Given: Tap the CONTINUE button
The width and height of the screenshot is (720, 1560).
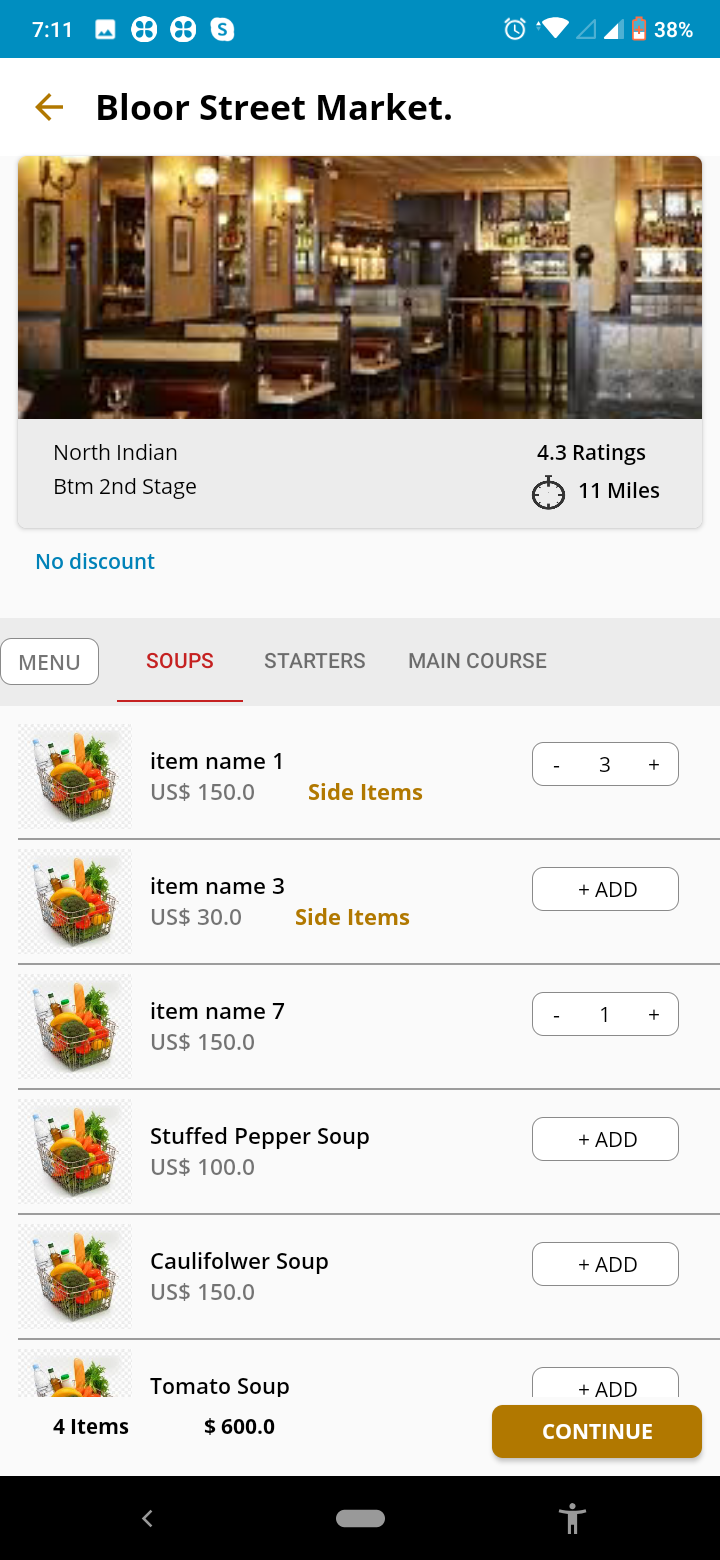Looking at the screenshot, I should 597,1431.
